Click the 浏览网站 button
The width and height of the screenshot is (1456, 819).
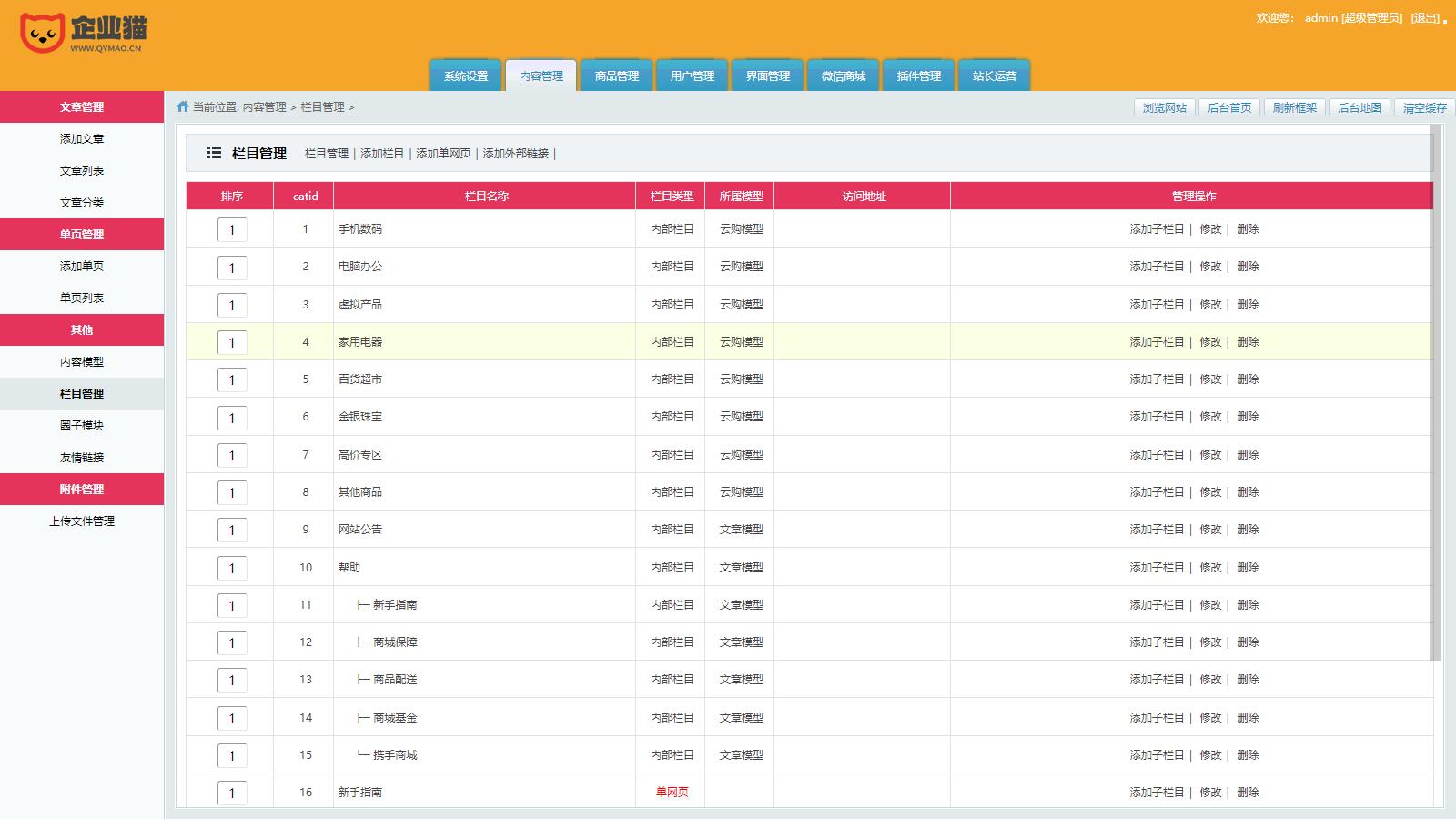1165,108
